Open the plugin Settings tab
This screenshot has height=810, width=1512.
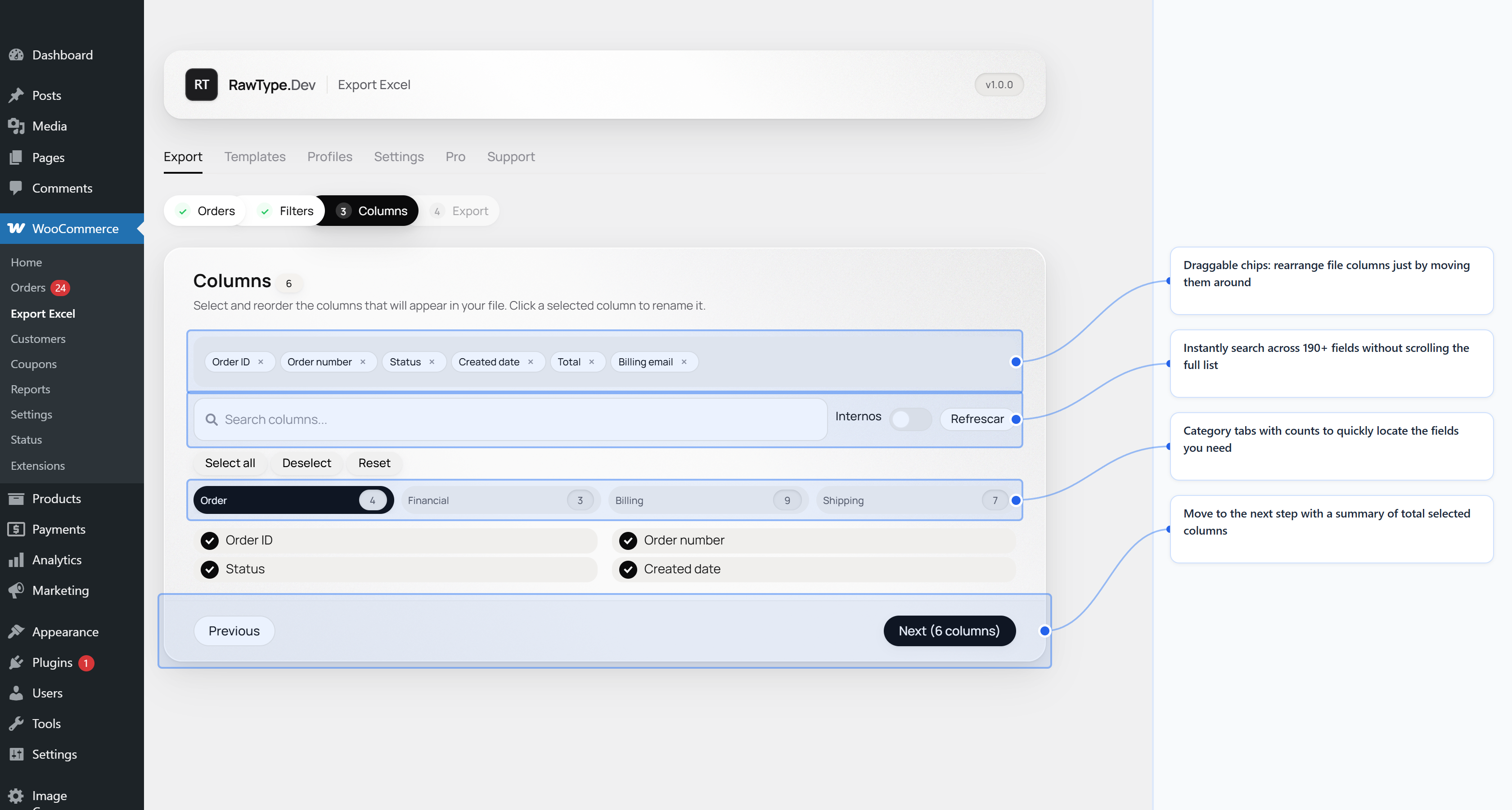399,157
